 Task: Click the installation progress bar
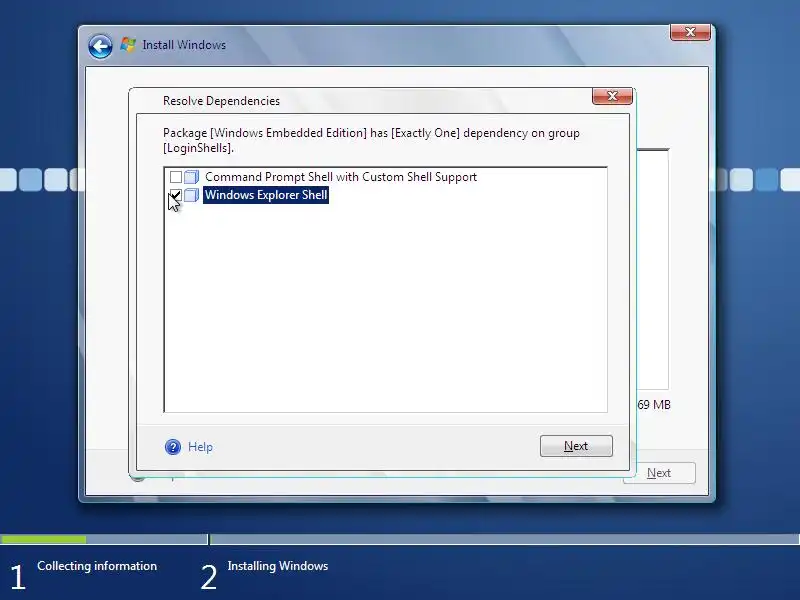click(400, 539)
